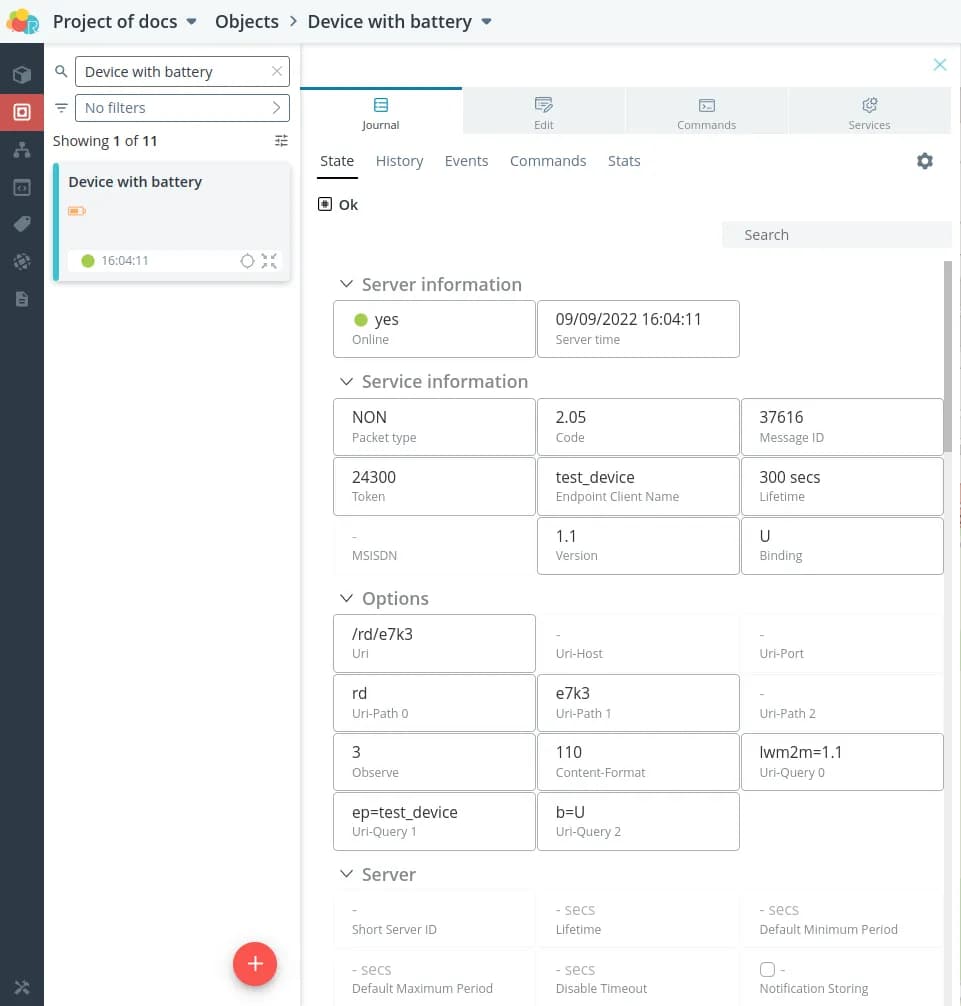Viewport: 961px width, 1006px height.
Task: Click the collapse arrows icon on device card
Action: click(x=269, y=261)
